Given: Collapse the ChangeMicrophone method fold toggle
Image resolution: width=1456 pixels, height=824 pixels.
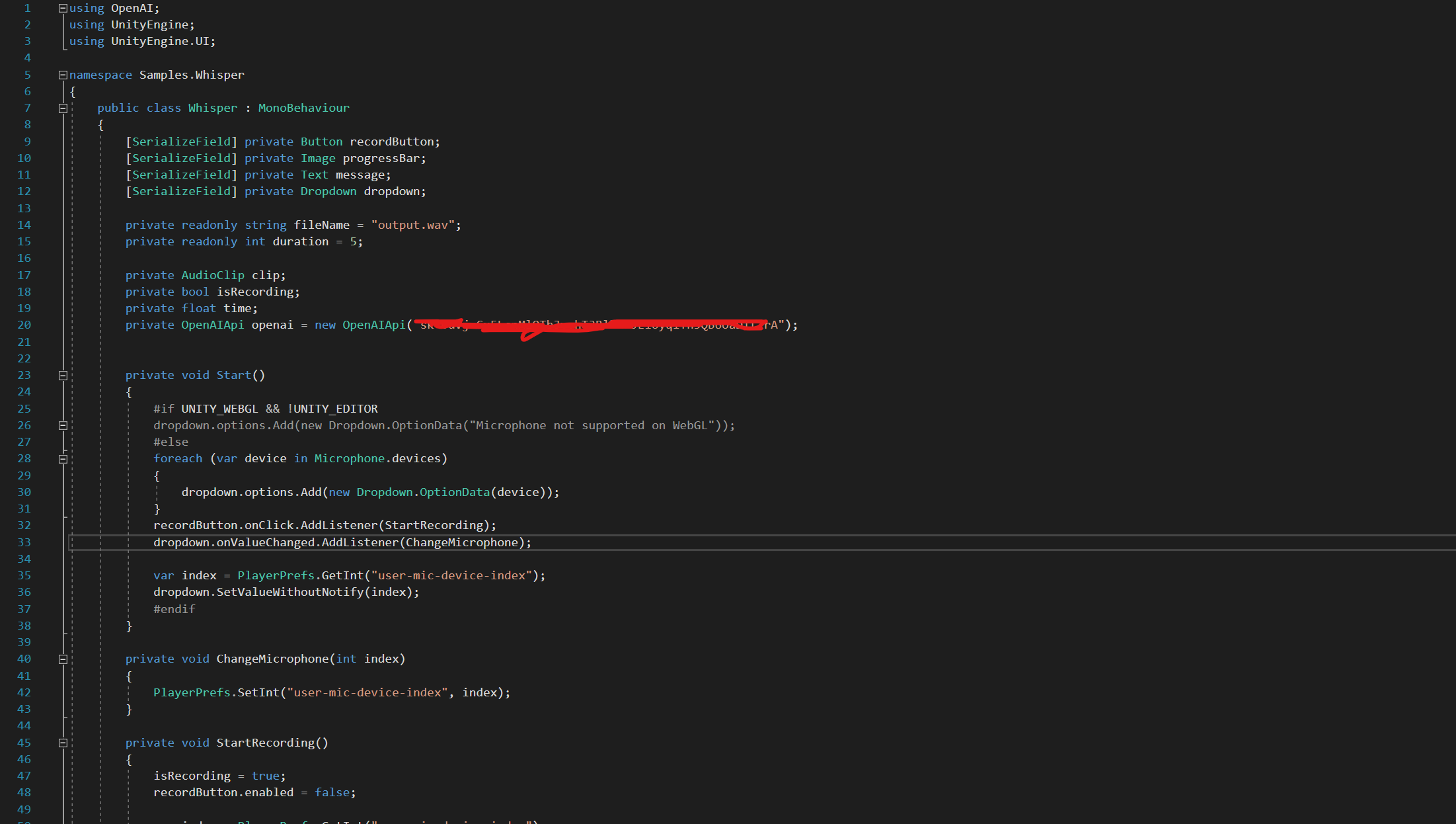Looking at the screenshot, I should [63, 659].
